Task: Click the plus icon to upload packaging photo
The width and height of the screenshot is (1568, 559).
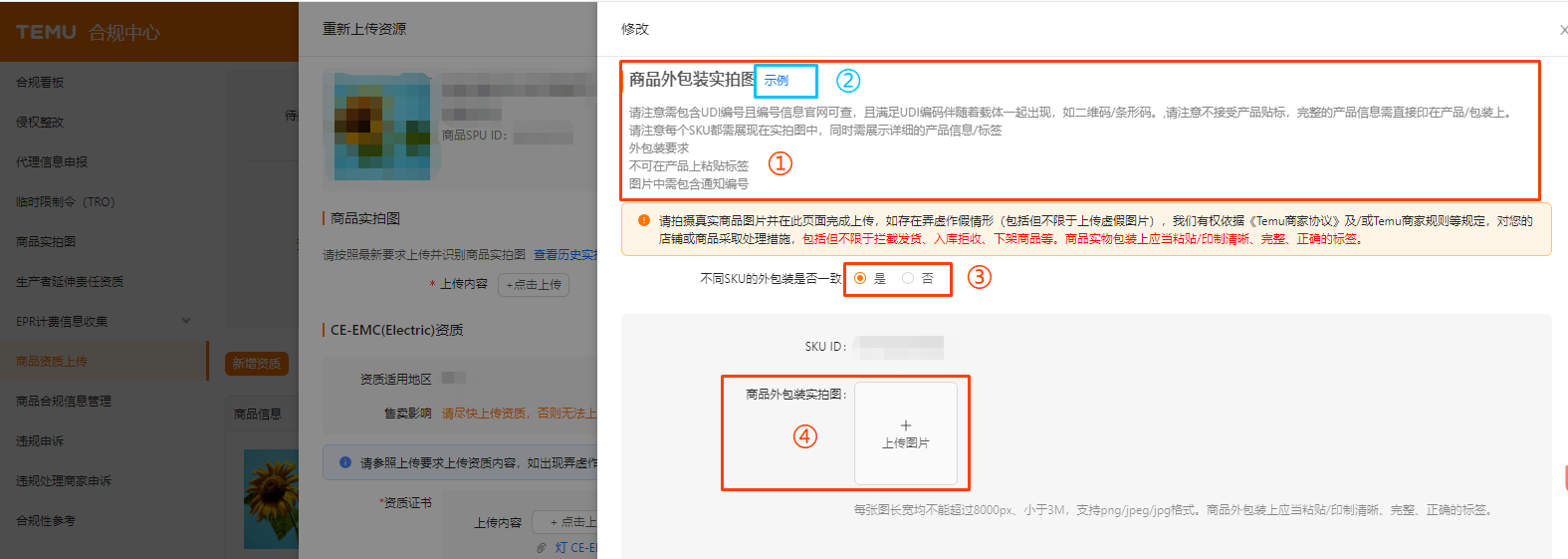Action: coord(905,426)
